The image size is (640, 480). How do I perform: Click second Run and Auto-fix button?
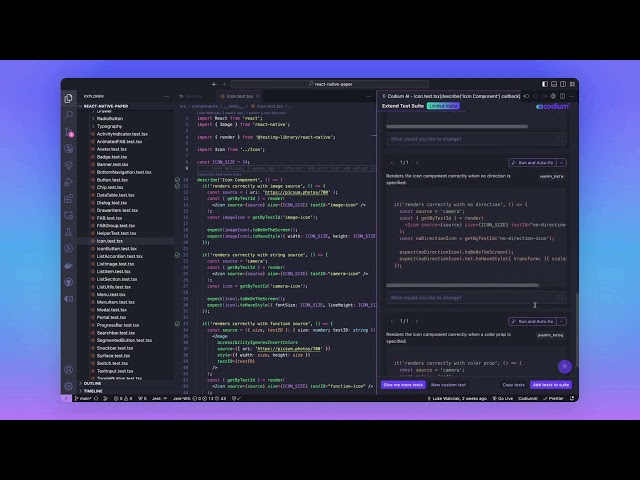point(533,321)
